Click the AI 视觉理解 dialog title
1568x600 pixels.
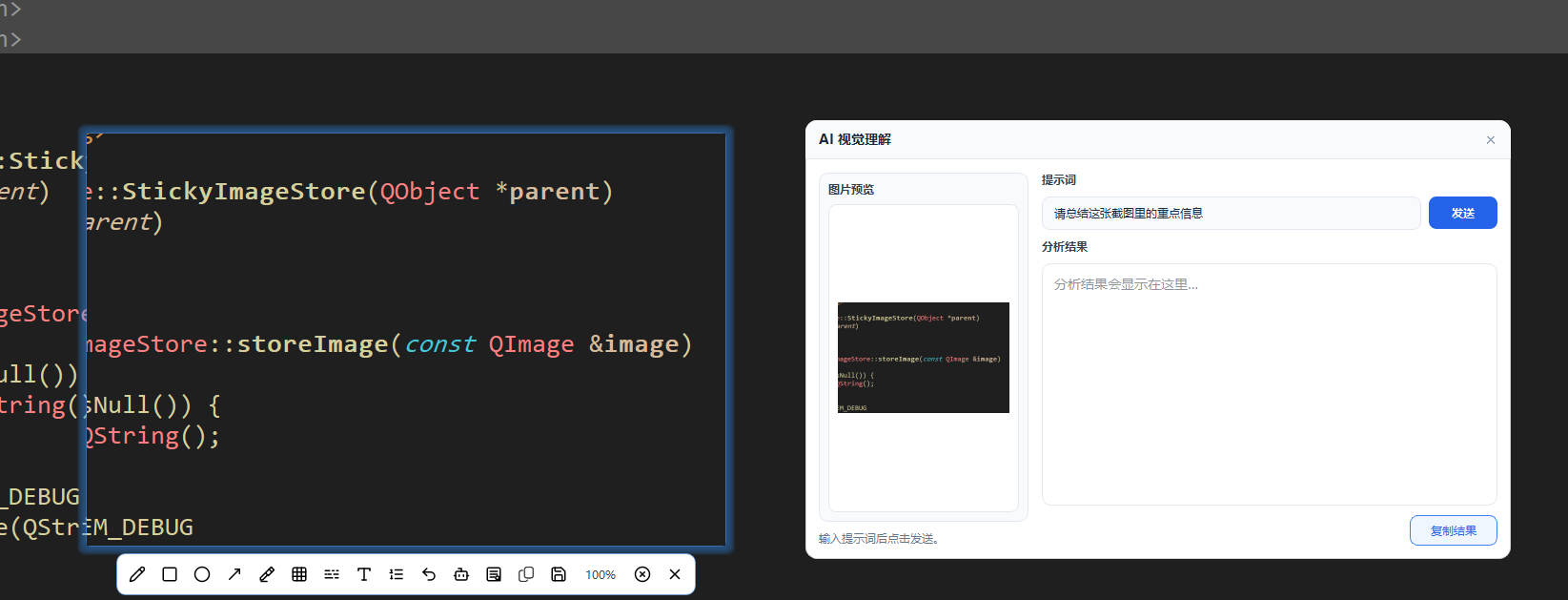tap(855, 139)
